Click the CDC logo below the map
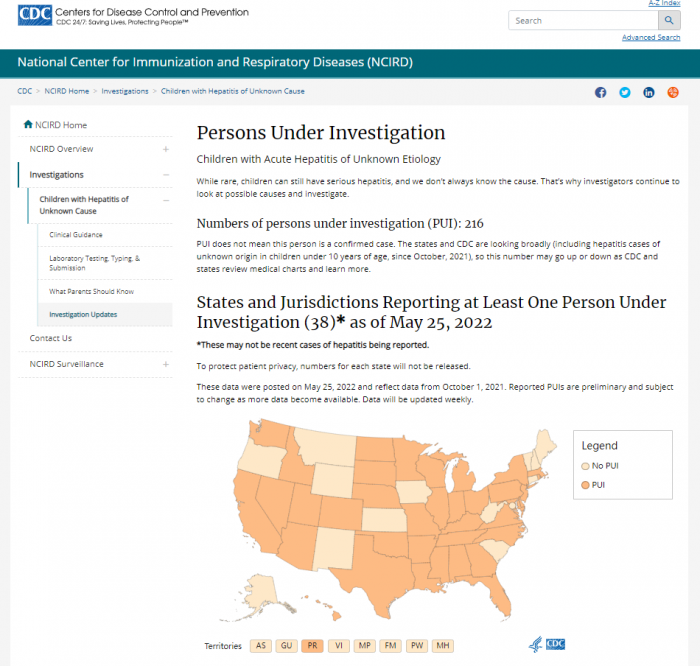700x666 pixels. (x=549, y=645)
